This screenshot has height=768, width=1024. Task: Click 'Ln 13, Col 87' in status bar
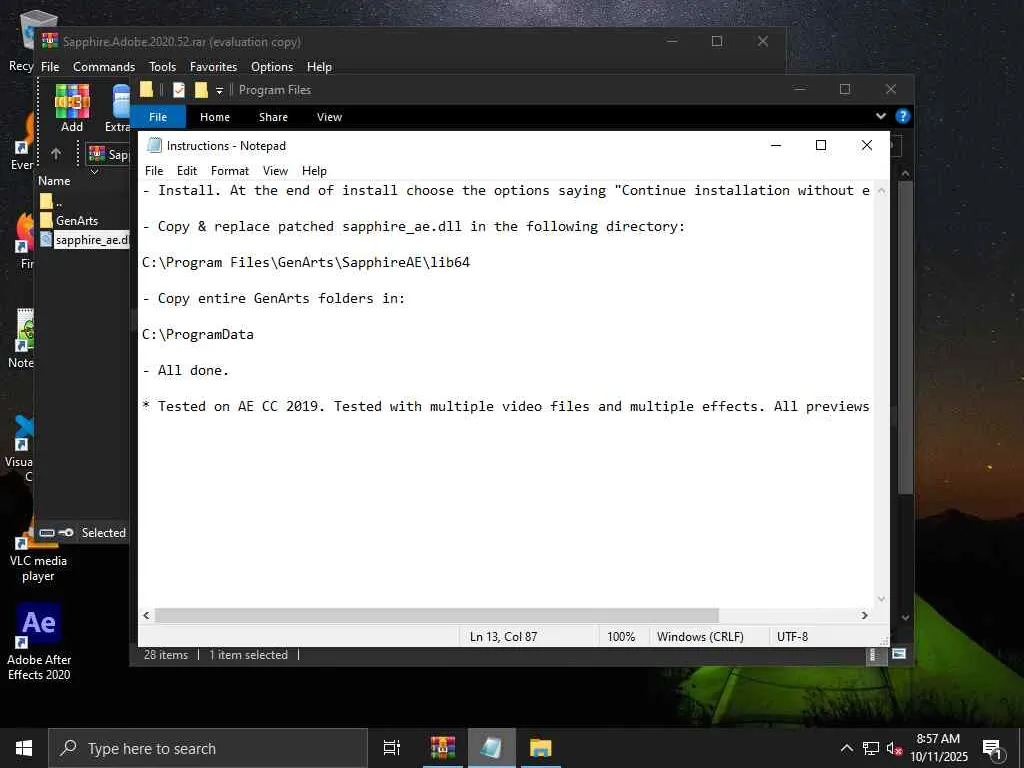(x=504, y=637)
